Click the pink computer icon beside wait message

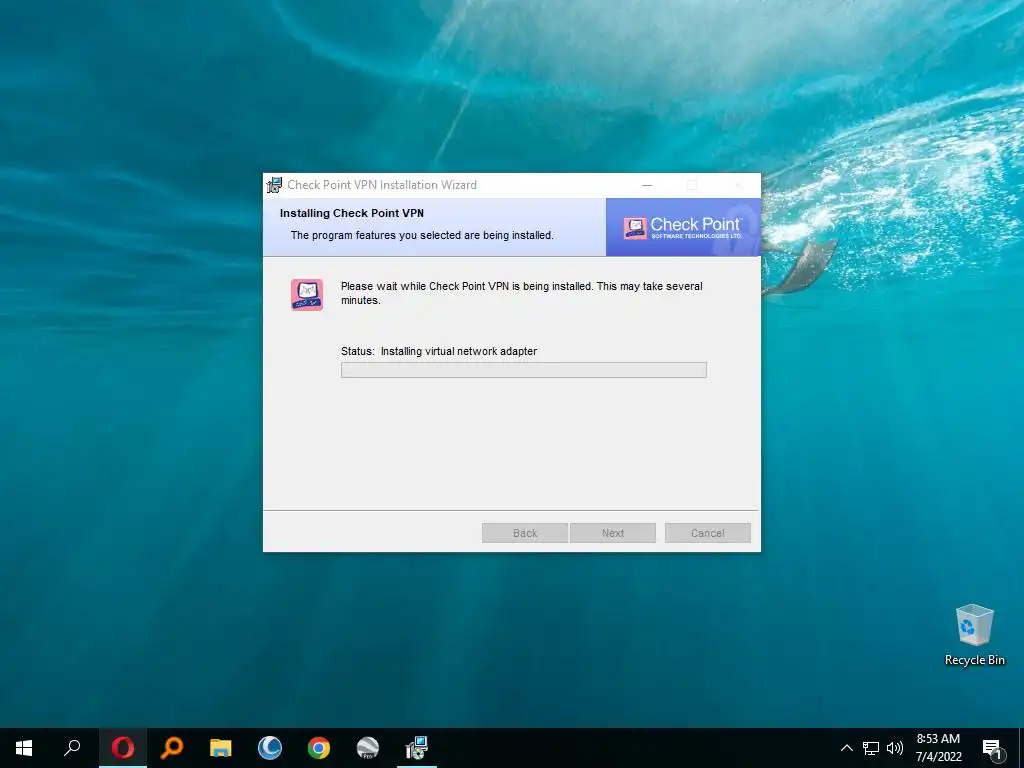click(x=307, y=295)
